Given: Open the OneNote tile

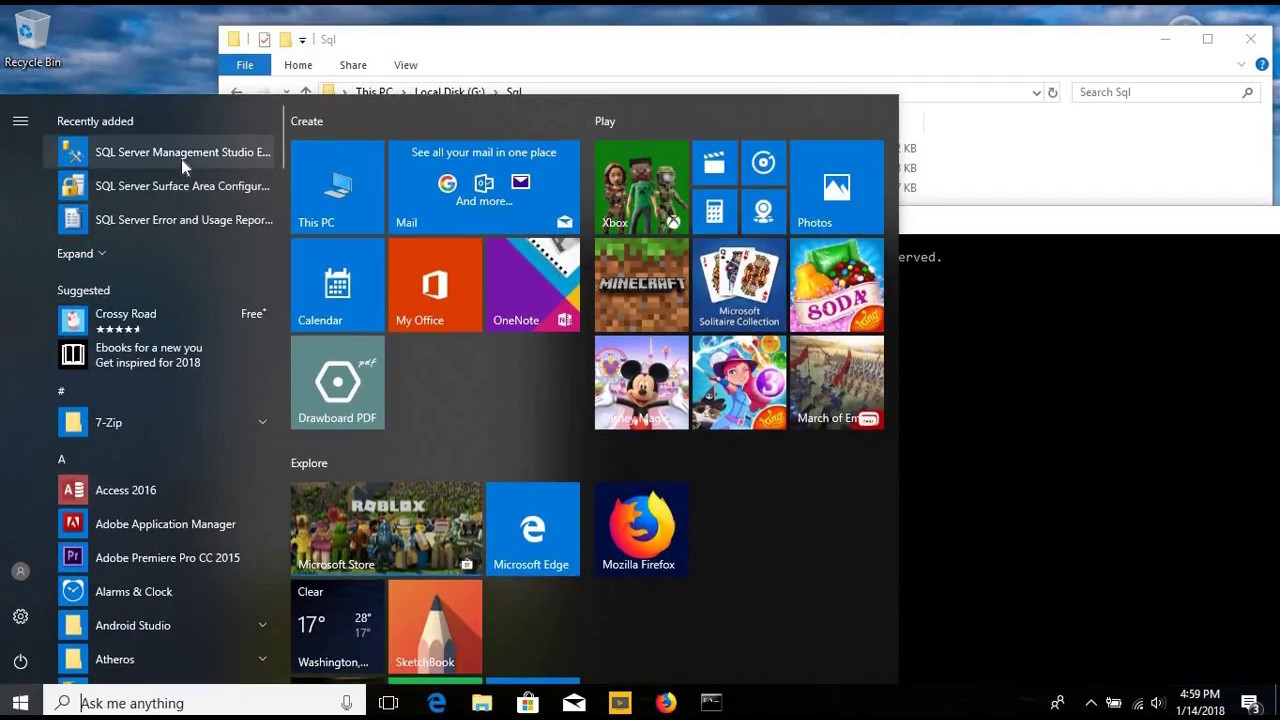Looking at the screenshot, I should (533, 285).
